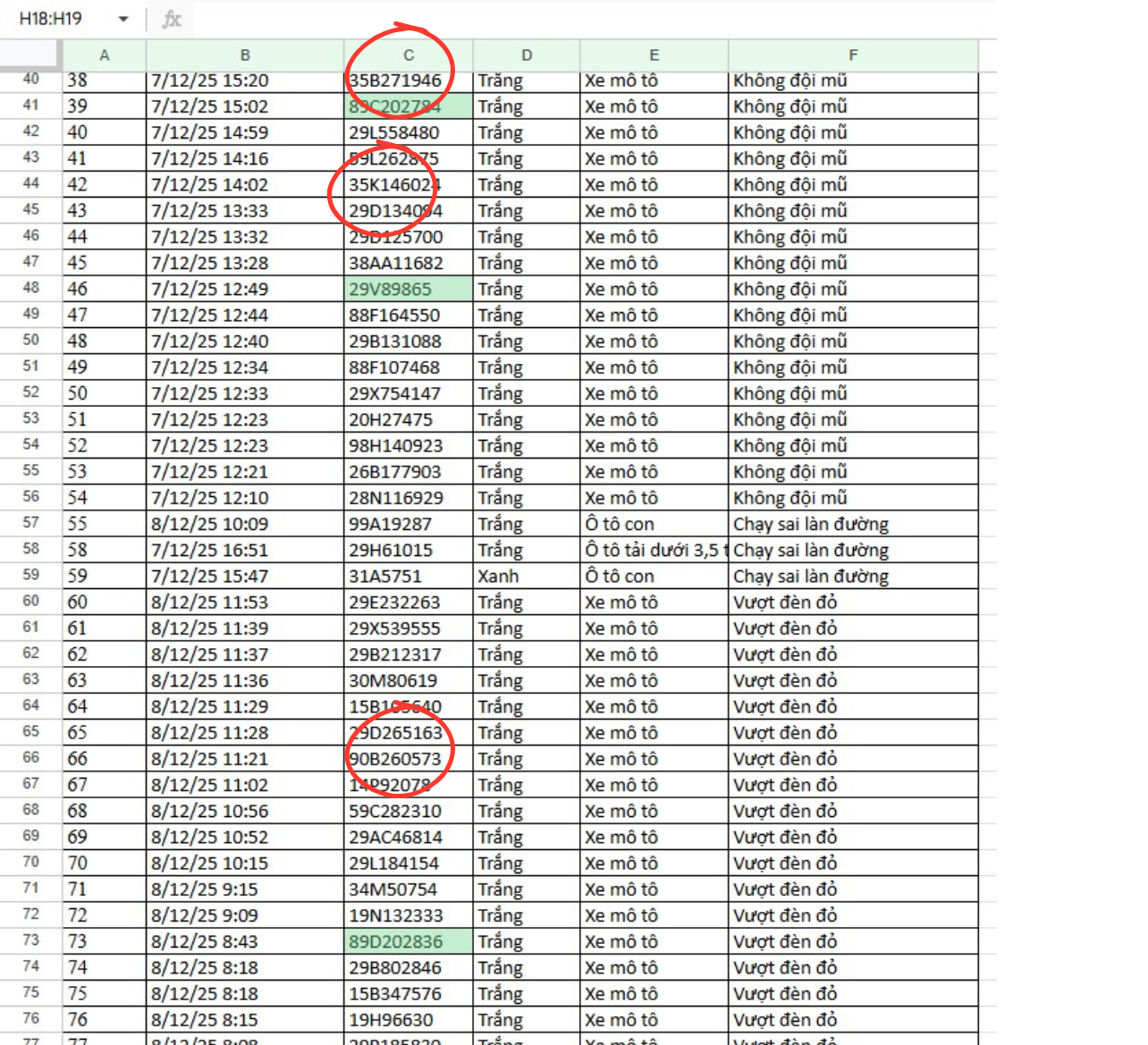
Task: Click green highlighted cell 89D202836
Action: pos(409,941)
